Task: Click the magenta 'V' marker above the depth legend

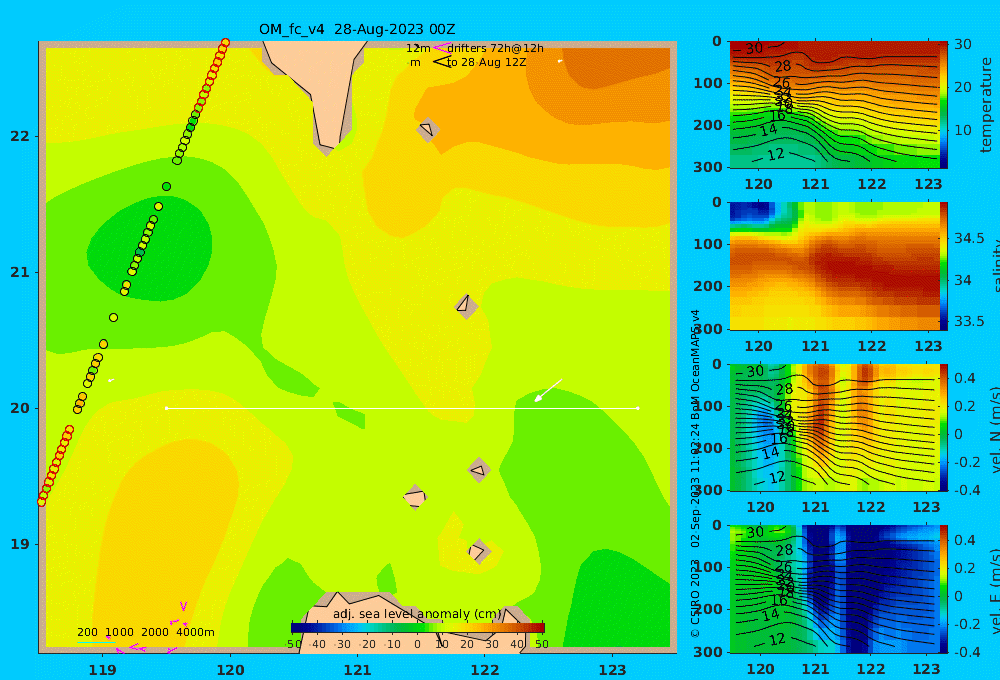Action: click(183, 606)
